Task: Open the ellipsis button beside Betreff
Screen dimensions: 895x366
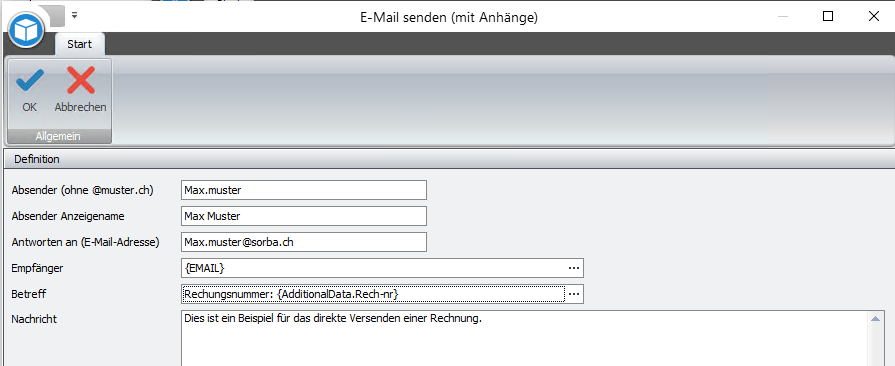Action: [574, 293]
